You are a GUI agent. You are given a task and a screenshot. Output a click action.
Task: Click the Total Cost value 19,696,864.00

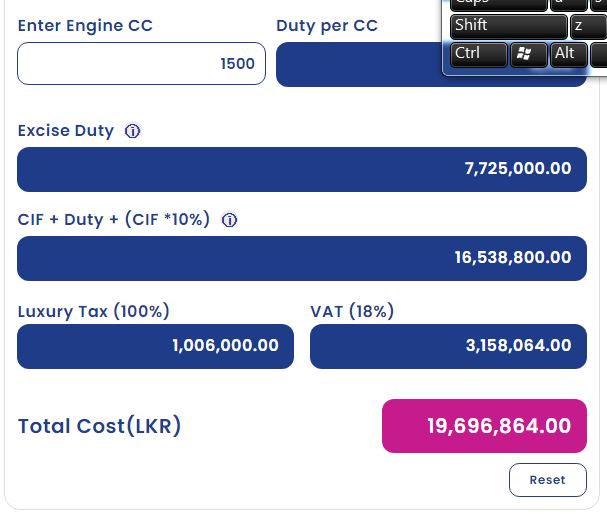[484, 426]
